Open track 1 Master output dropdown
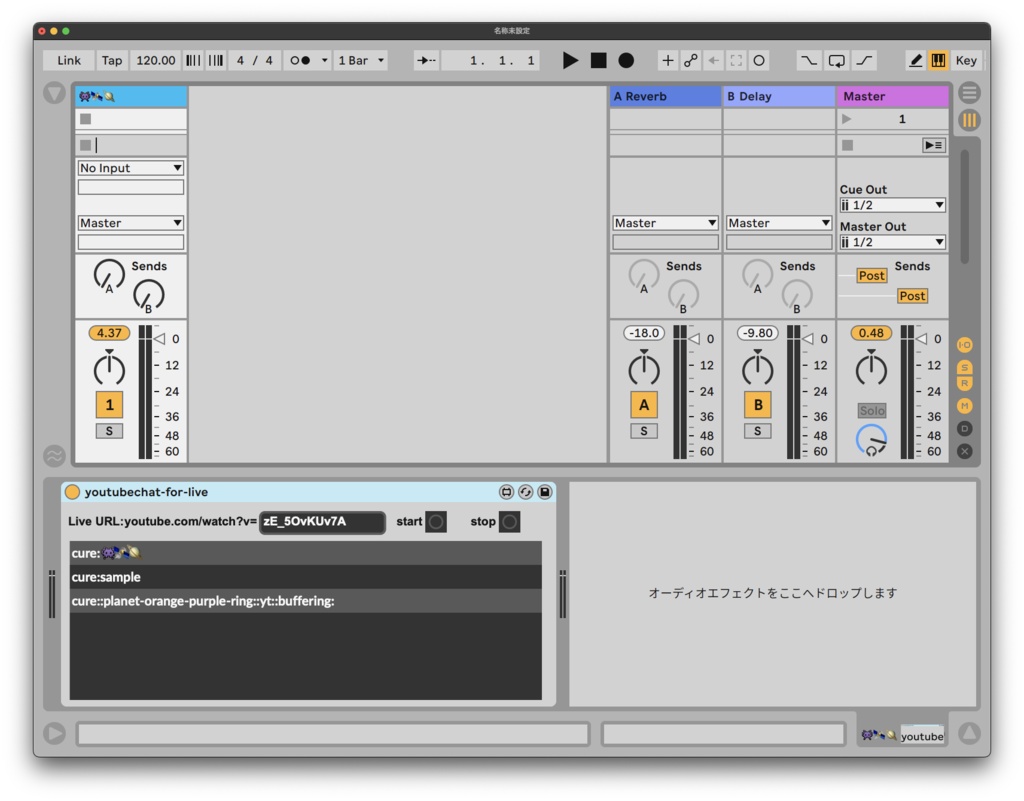This screenshot has width=1024, height=801. (x=131, y=223)
